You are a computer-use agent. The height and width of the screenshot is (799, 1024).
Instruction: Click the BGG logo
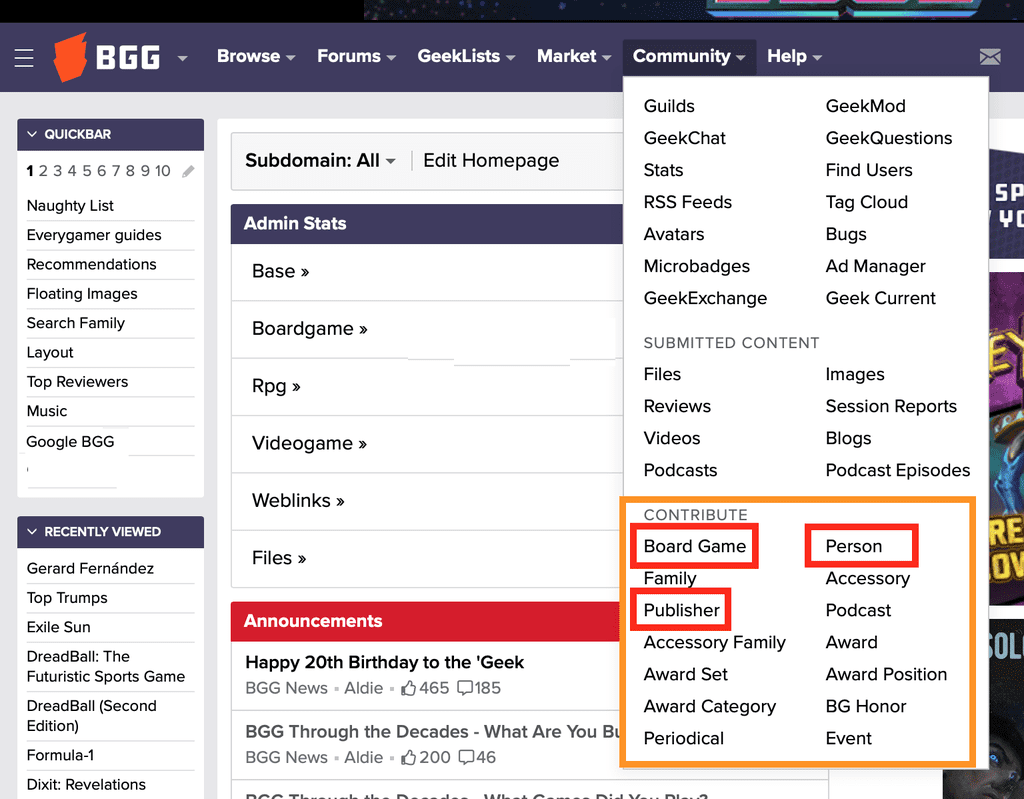click(x=106, y=57)
